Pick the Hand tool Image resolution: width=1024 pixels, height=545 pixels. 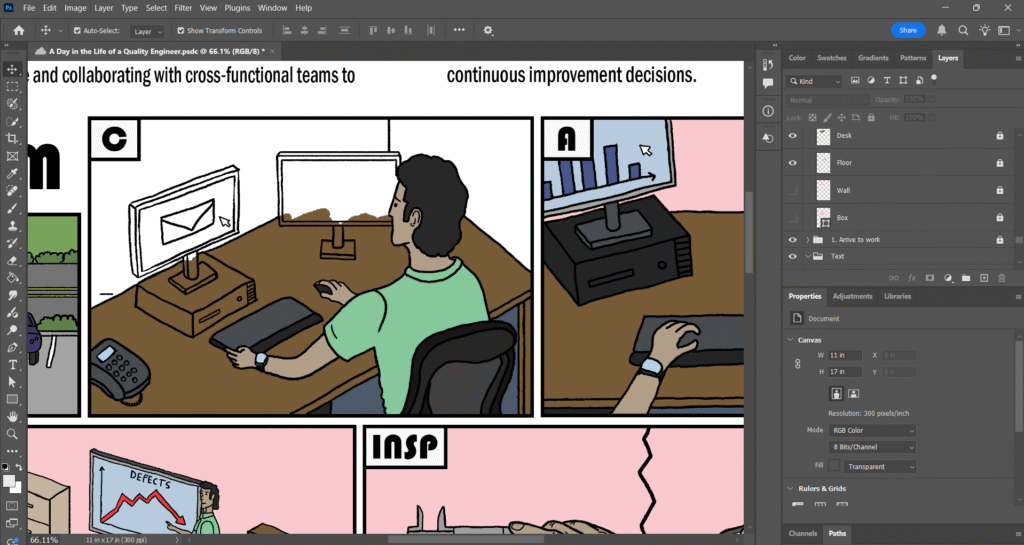12,416
